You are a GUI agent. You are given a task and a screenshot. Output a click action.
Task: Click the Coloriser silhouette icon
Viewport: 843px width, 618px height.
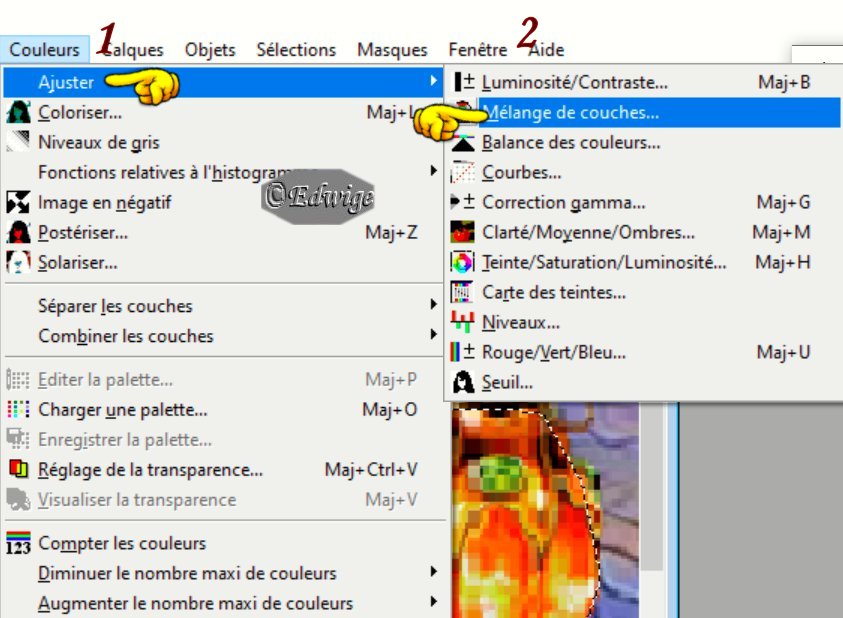(18, 112)
